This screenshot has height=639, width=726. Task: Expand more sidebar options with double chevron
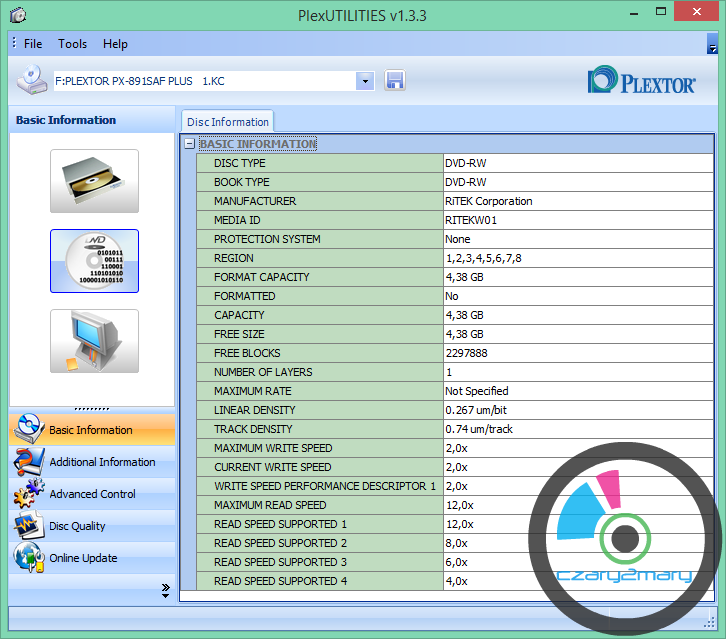(165, 591)
